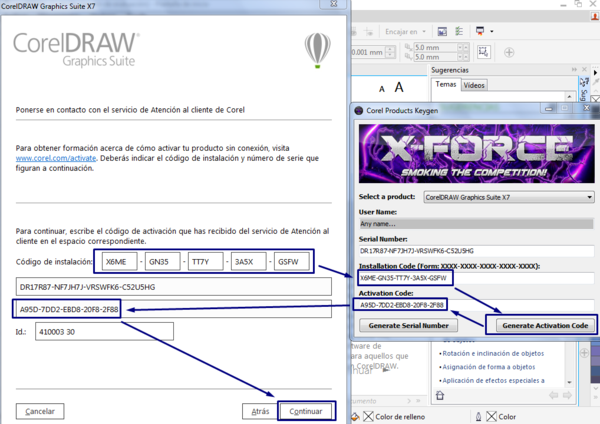Click the outline Color no-color swatch

click(x=491, y=416)
